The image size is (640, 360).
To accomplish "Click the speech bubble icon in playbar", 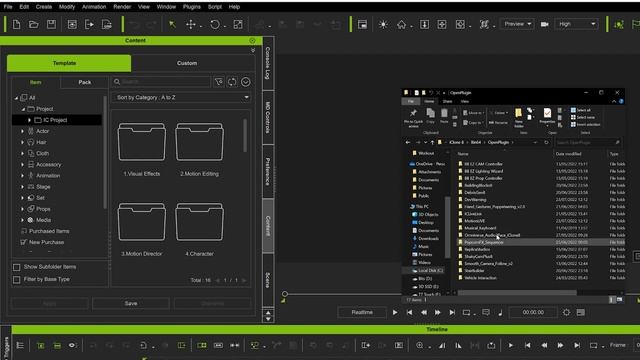I will 486,312.
